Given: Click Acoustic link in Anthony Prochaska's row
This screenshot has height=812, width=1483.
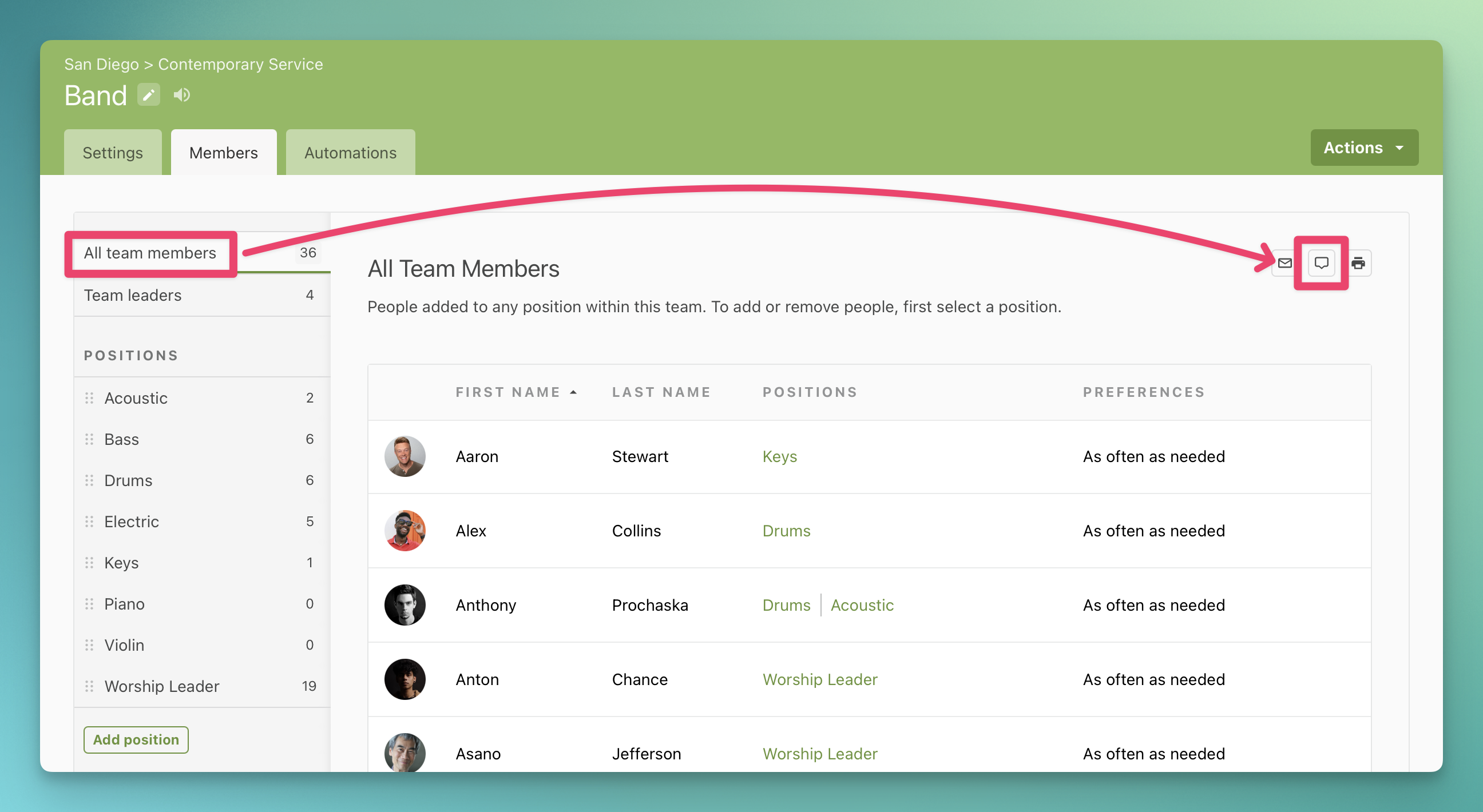Looking at the screenshot, I should point(862,606).
